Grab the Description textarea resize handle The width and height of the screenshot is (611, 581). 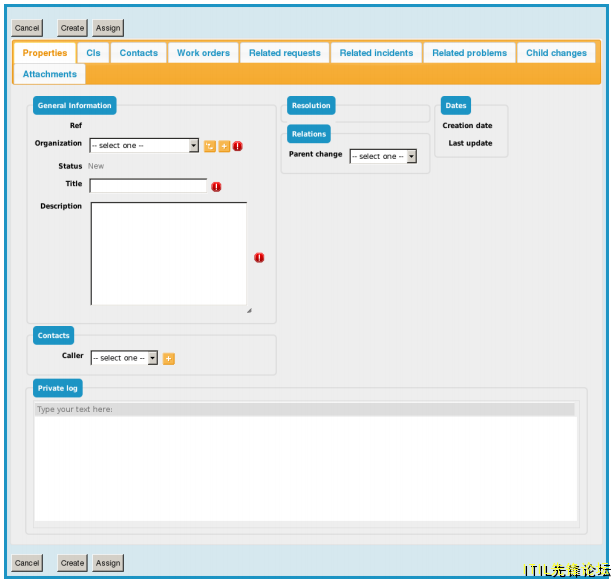pyautogui.click(x=249, y=311)
